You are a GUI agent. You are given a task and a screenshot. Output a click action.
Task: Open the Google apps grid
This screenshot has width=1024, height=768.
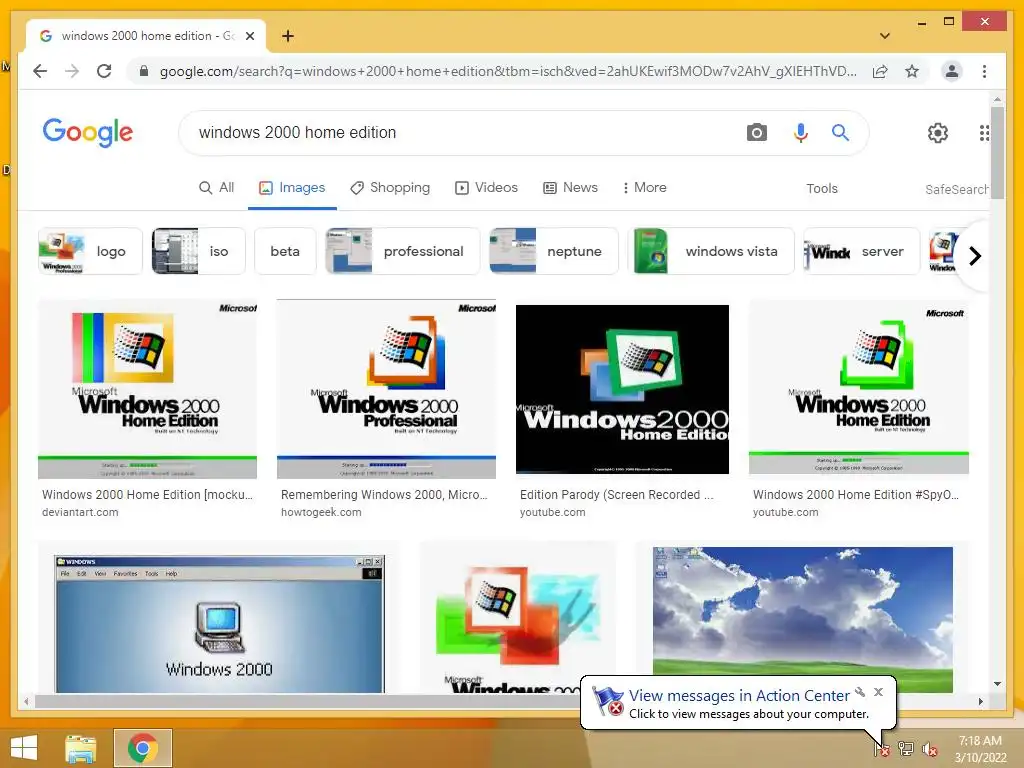(984, 133)
